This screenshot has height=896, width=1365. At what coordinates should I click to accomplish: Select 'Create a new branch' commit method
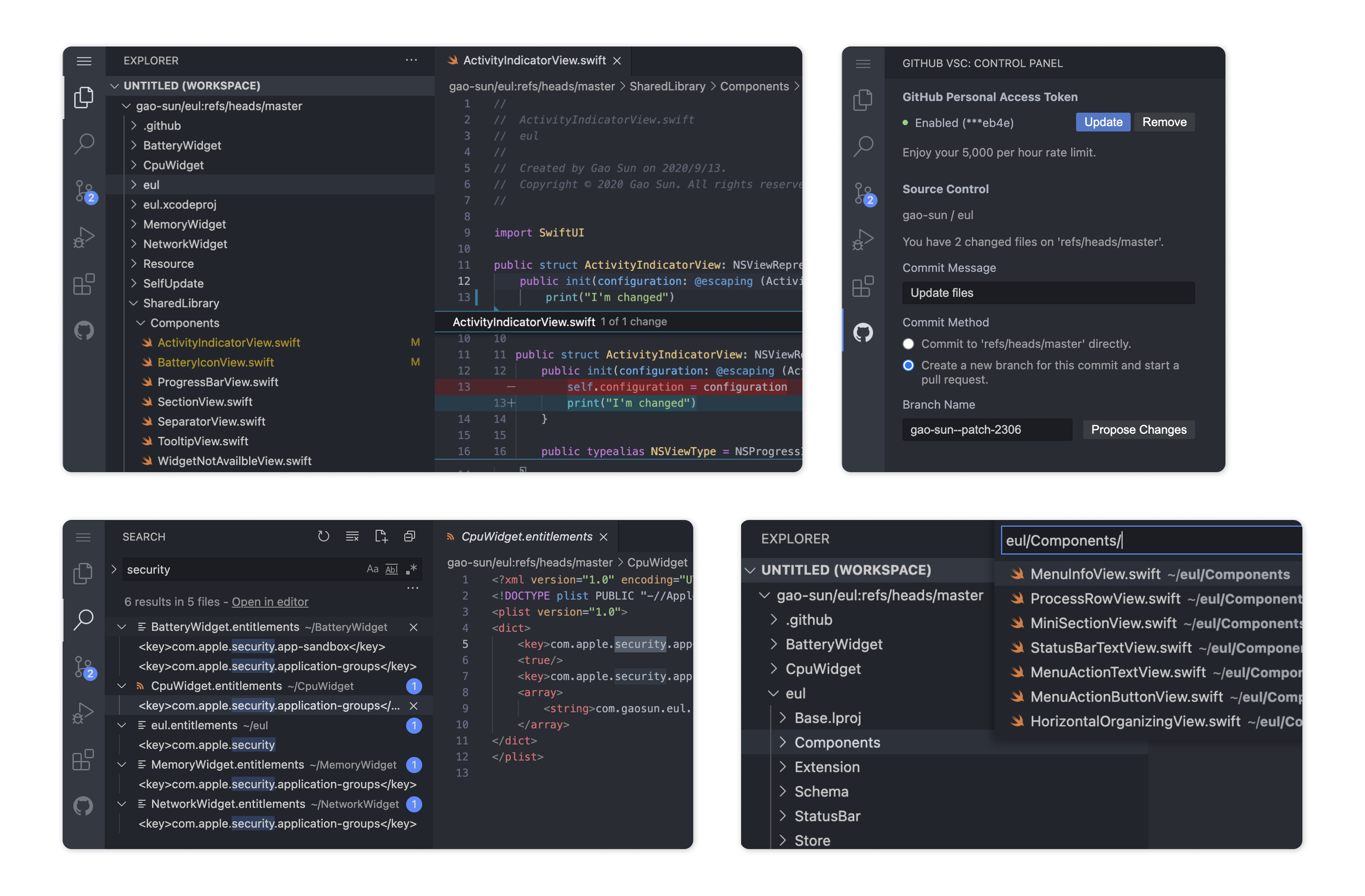[908, 365]
